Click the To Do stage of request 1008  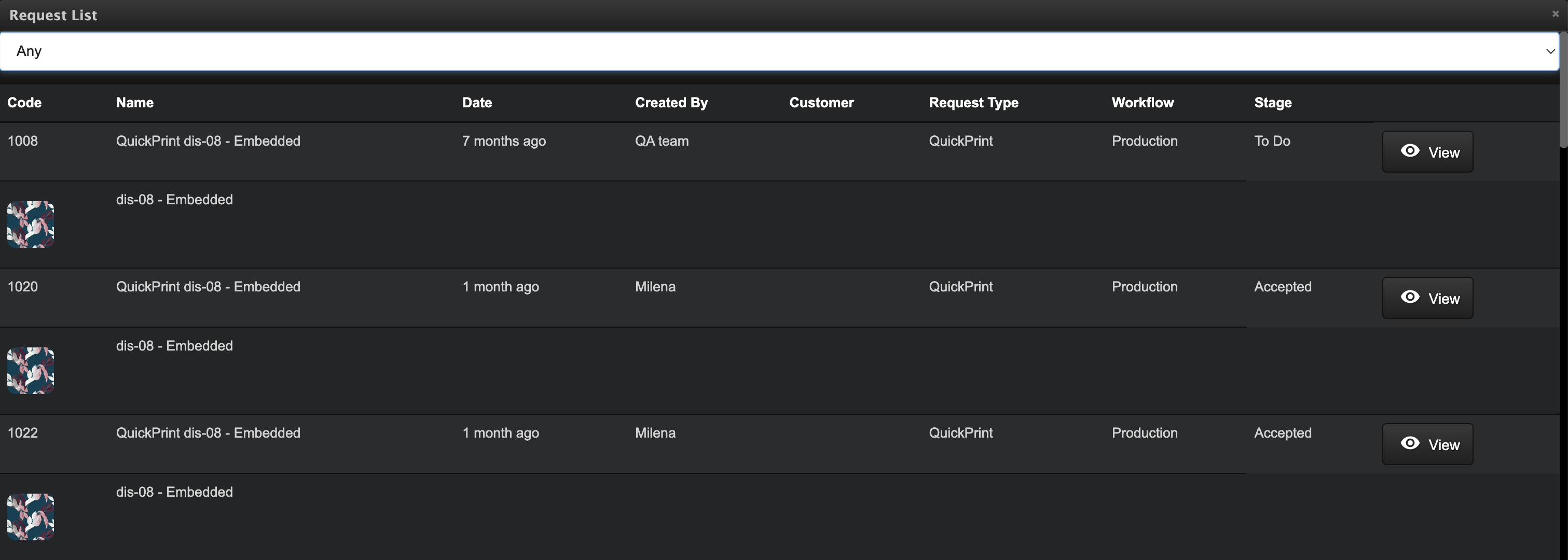tap(1272, 141)
